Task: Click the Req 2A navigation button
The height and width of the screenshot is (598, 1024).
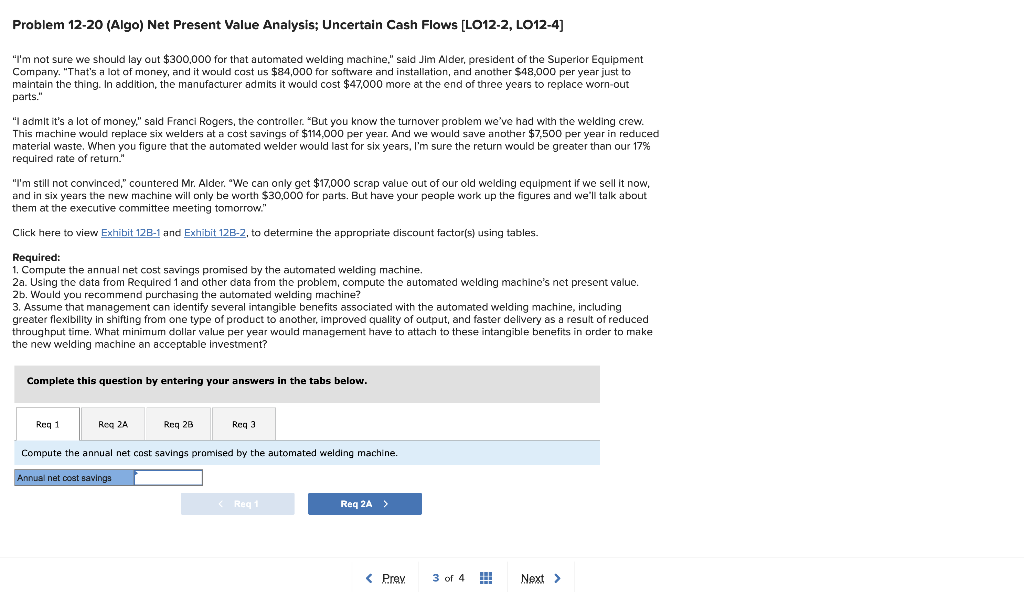Action: [365, 504]
